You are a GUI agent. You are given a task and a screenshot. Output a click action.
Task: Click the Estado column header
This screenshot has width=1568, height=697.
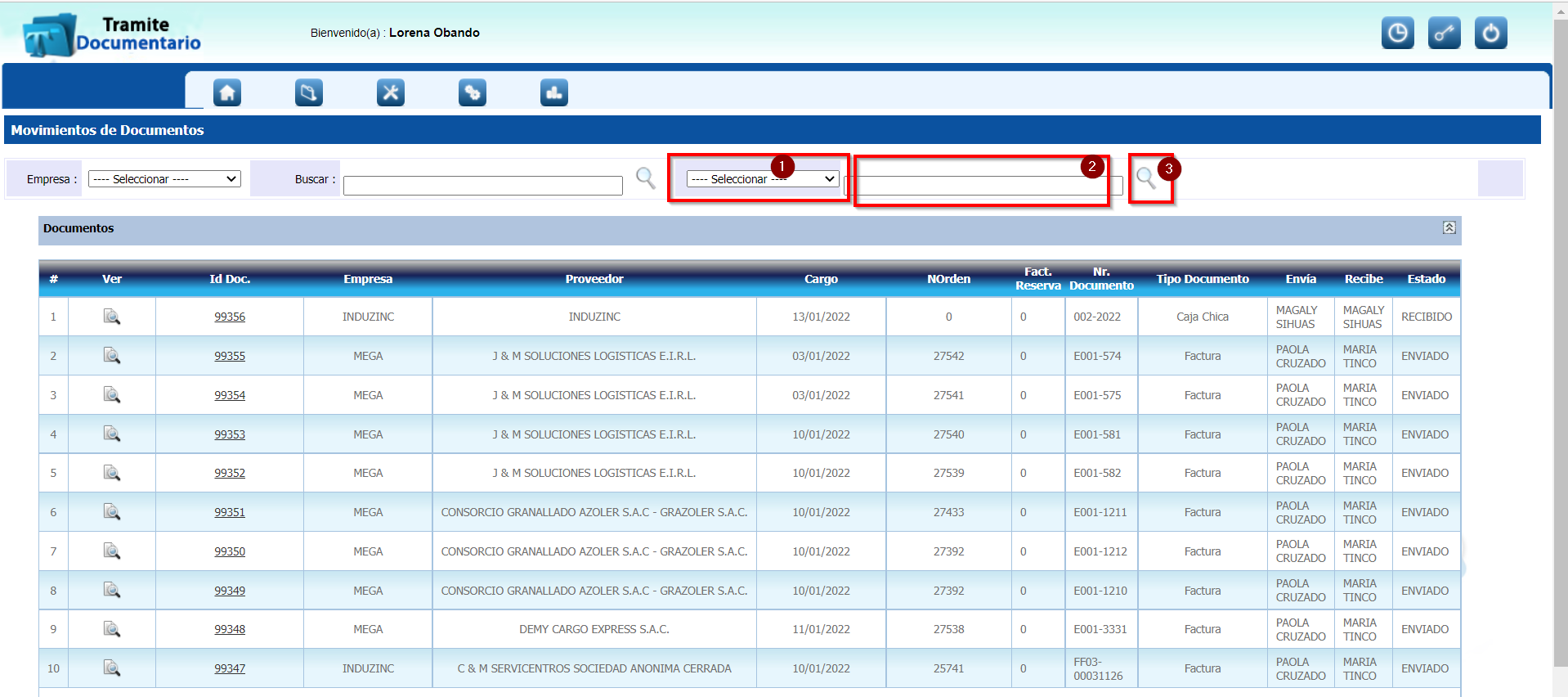coord(1427,279)
